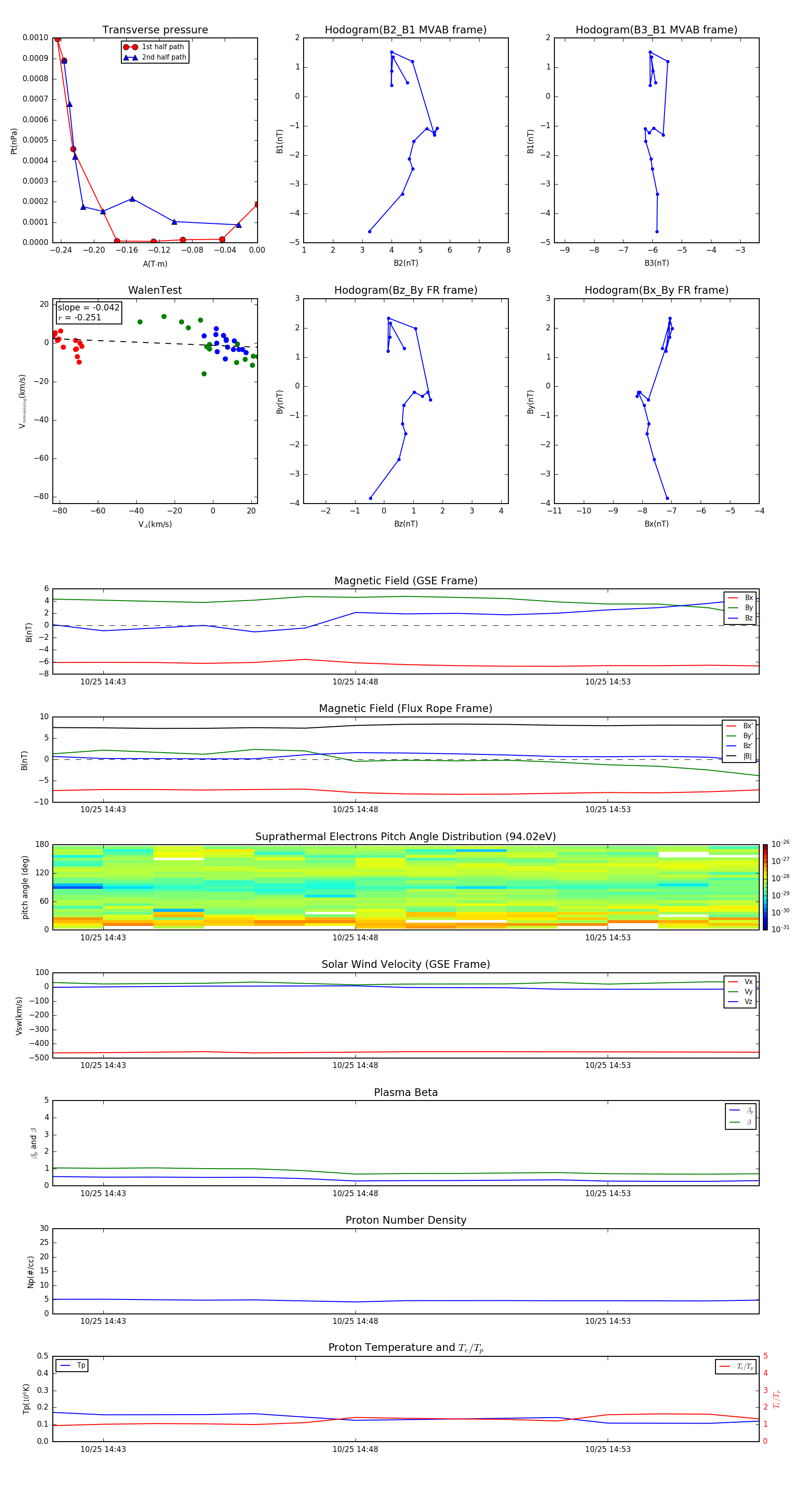Click the red Te/Tp right axis label

point(777,1399)
